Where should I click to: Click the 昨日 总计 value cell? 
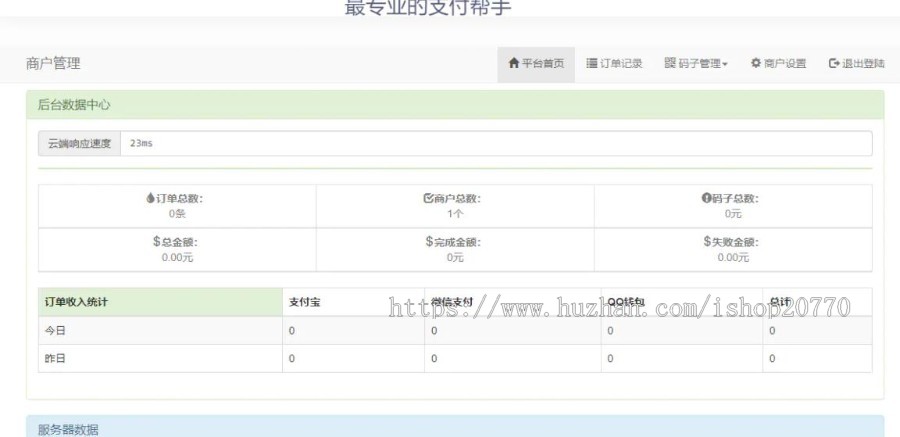817,358
